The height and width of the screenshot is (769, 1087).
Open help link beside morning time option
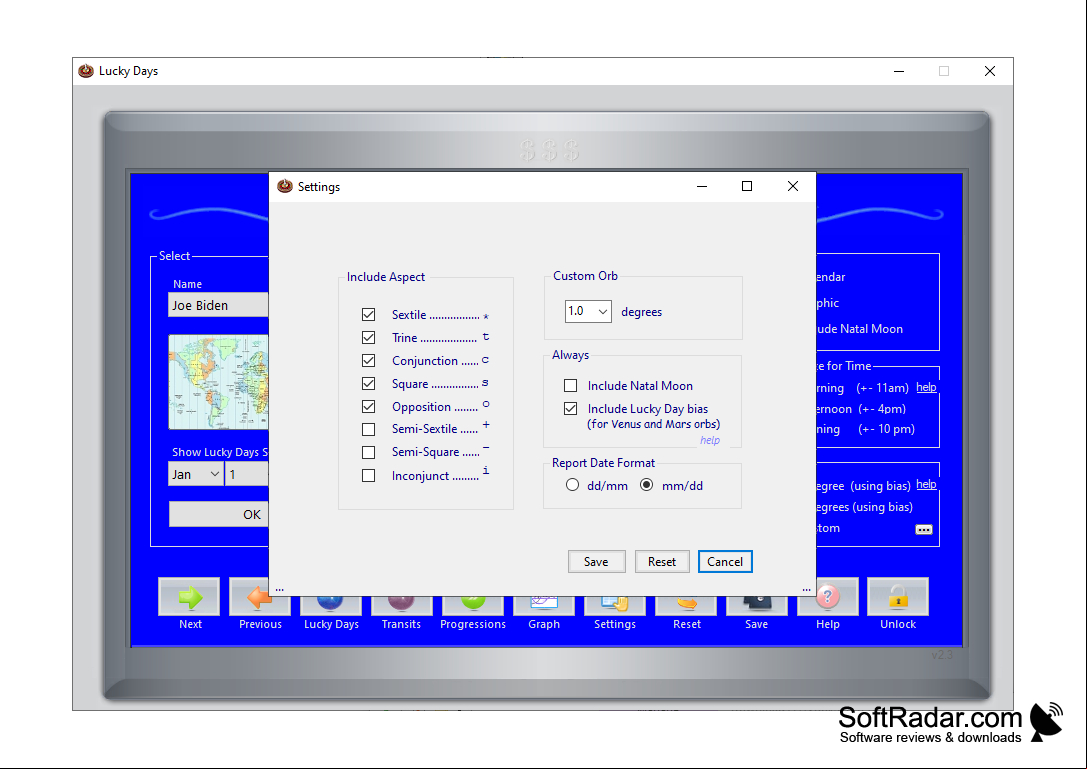[926, 387]
